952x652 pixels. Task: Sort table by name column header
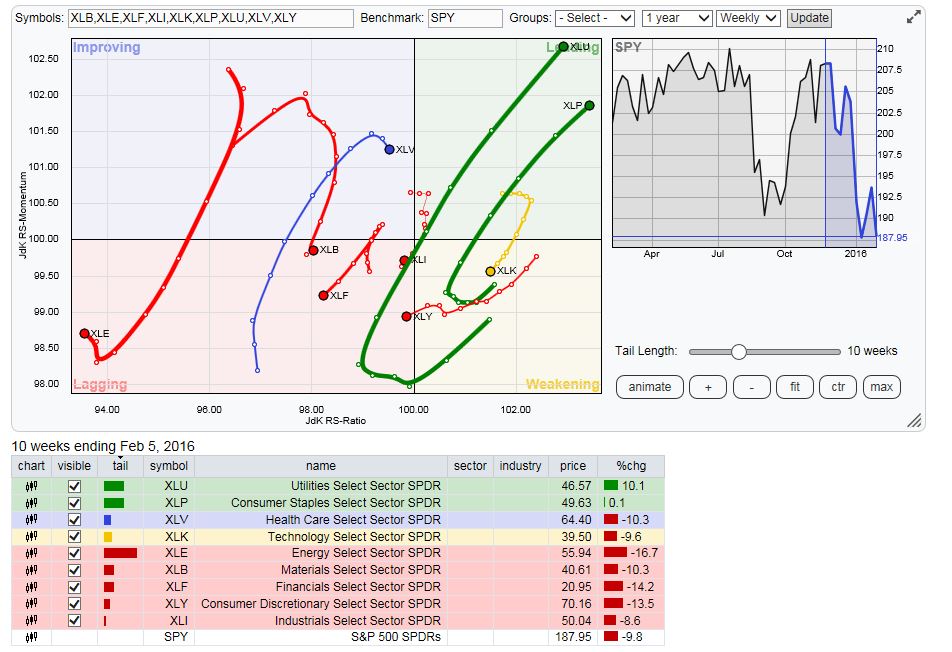click(x=321, y=466)
